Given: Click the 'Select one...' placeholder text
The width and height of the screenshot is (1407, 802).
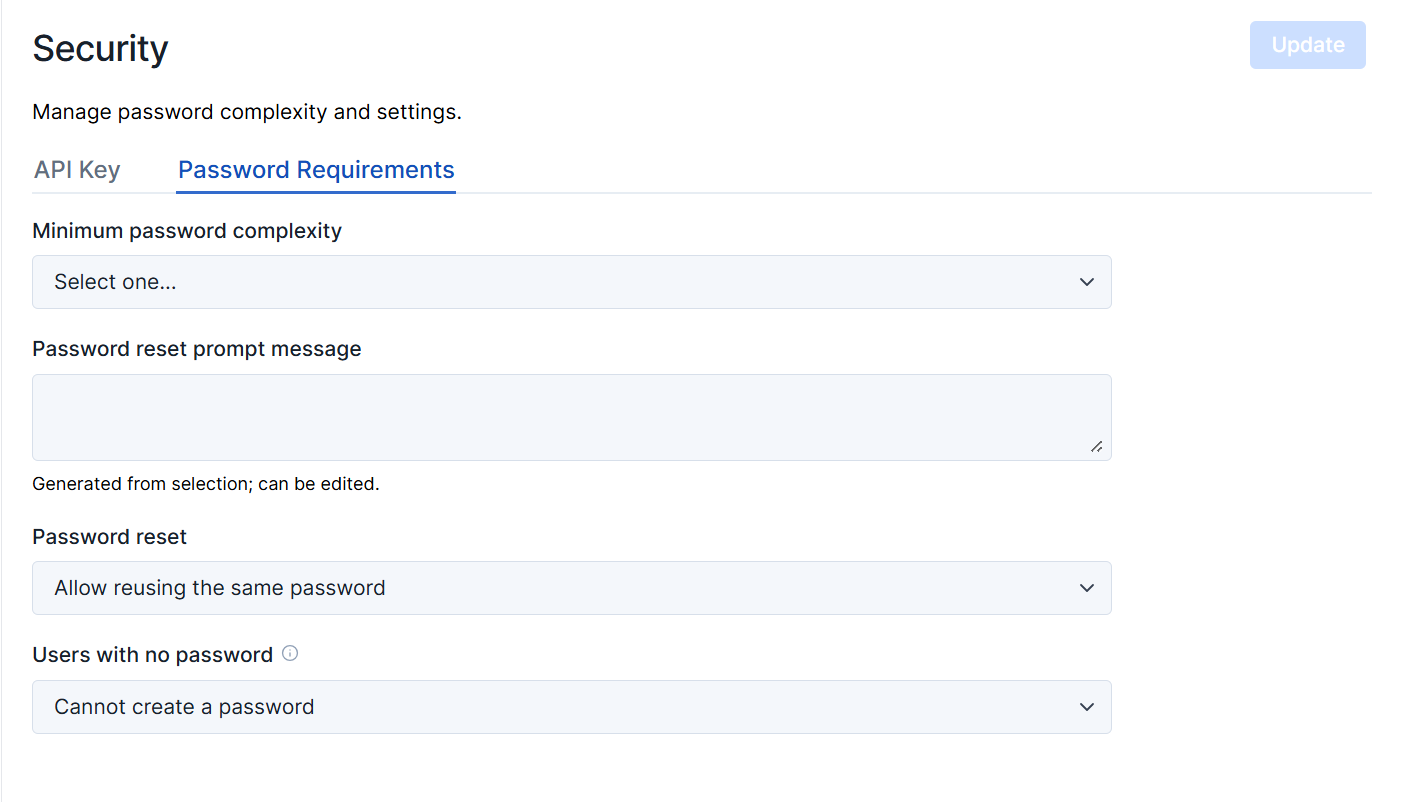Looking at the screenshot, I should (115, 282).
